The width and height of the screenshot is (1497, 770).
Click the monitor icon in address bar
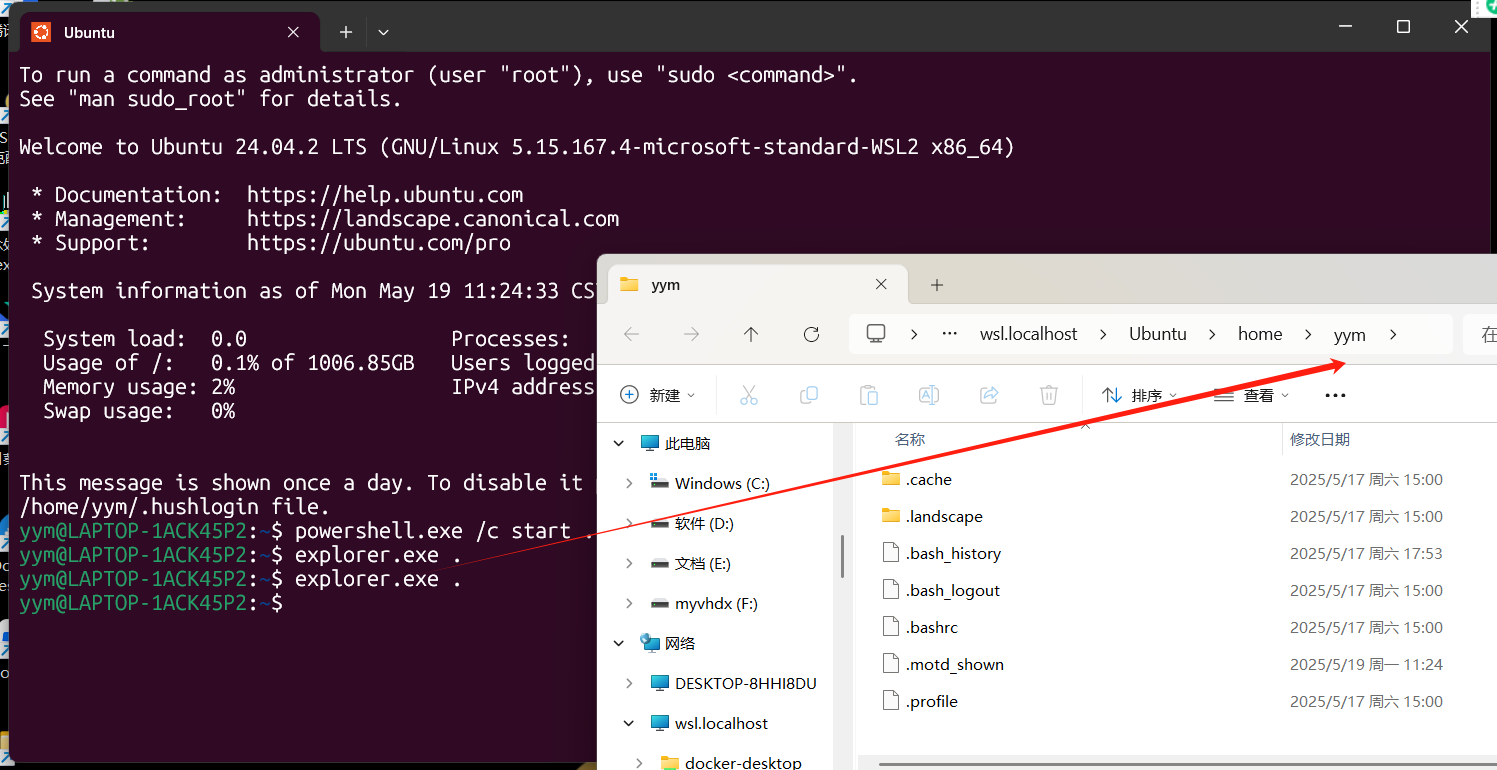click(x=876, y=334)
